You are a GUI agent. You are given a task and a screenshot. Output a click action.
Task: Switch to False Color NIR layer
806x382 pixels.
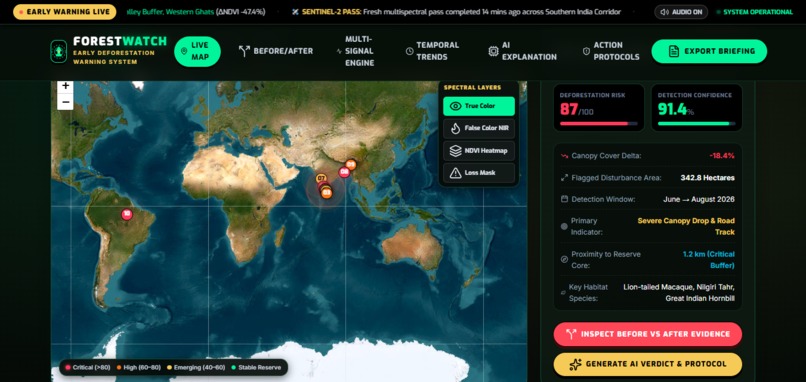[x=479, y=128]
